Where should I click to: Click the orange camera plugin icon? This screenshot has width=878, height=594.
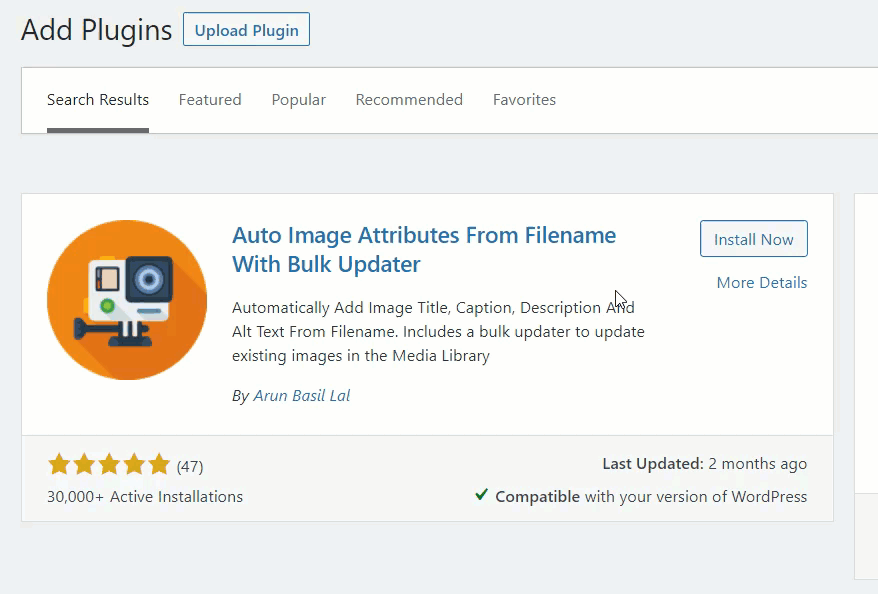pos(127,300)
